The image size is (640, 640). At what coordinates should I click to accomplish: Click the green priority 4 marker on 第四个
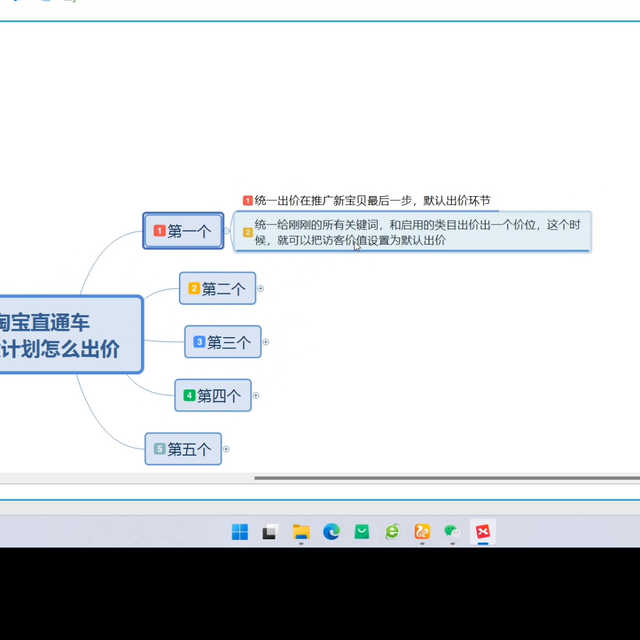point(189,395)
